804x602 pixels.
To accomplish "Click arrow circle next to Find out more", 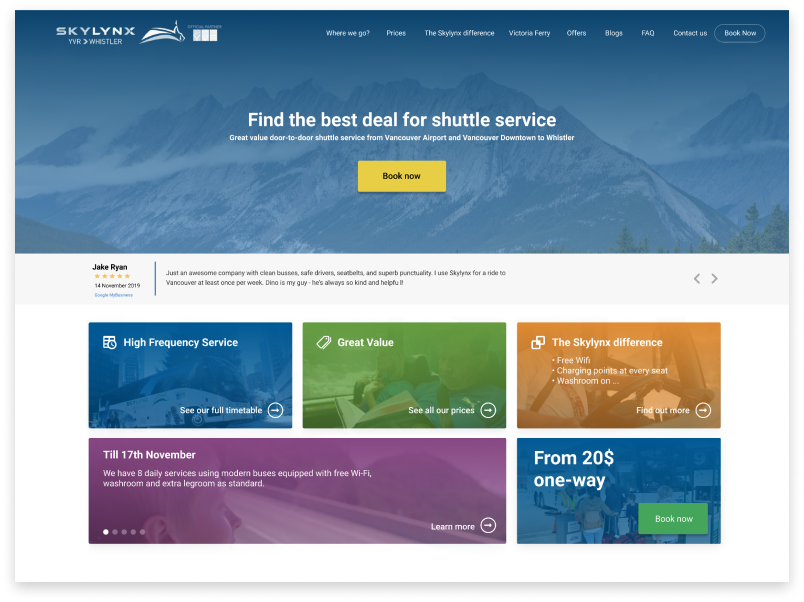I will click(x=703, y=410).
